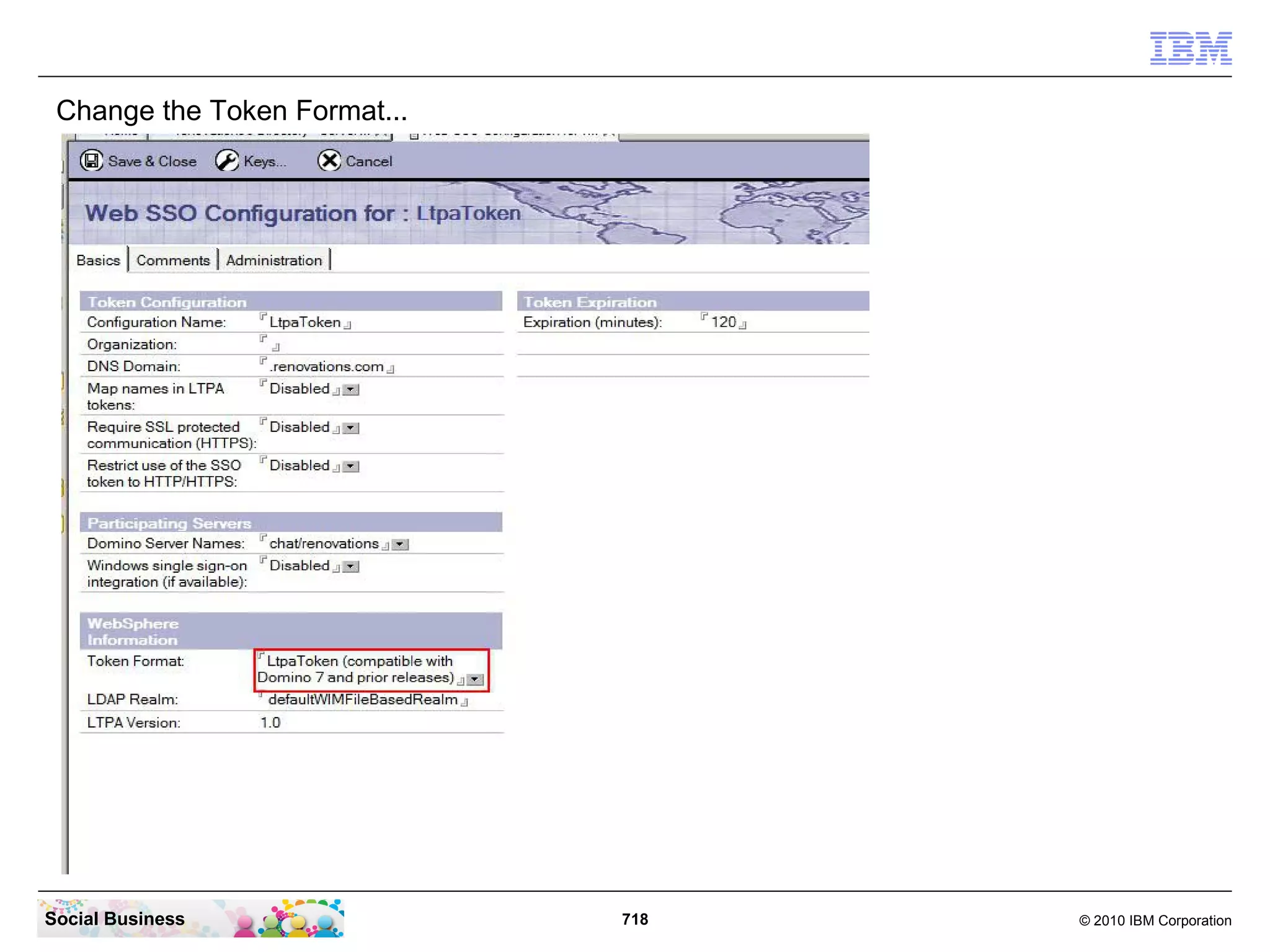
Task: Click the Cancel X icon
Action: coord(329,161)
